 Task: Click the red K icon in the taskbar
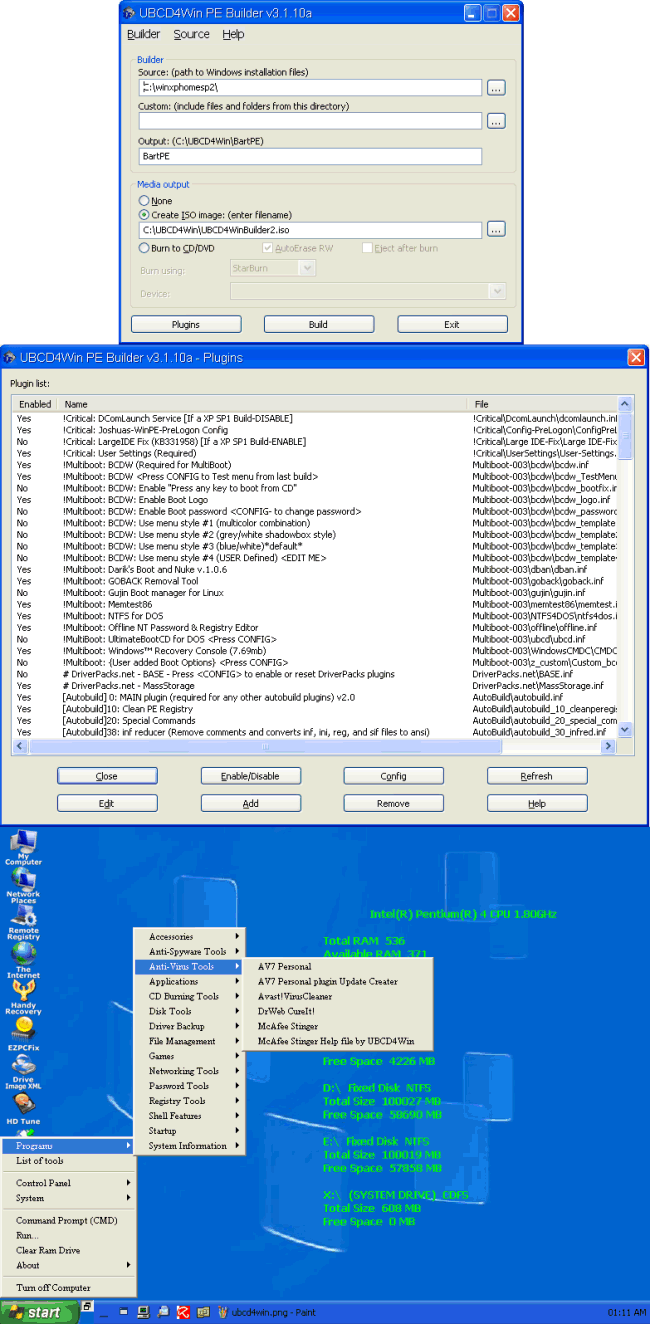coord(183,1312)
